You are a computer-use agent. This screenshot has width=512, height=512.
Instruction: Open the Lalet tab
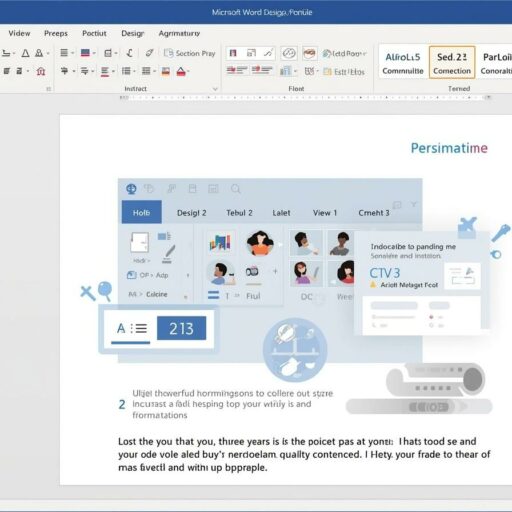pyautogui.click(x=281, y=213)
